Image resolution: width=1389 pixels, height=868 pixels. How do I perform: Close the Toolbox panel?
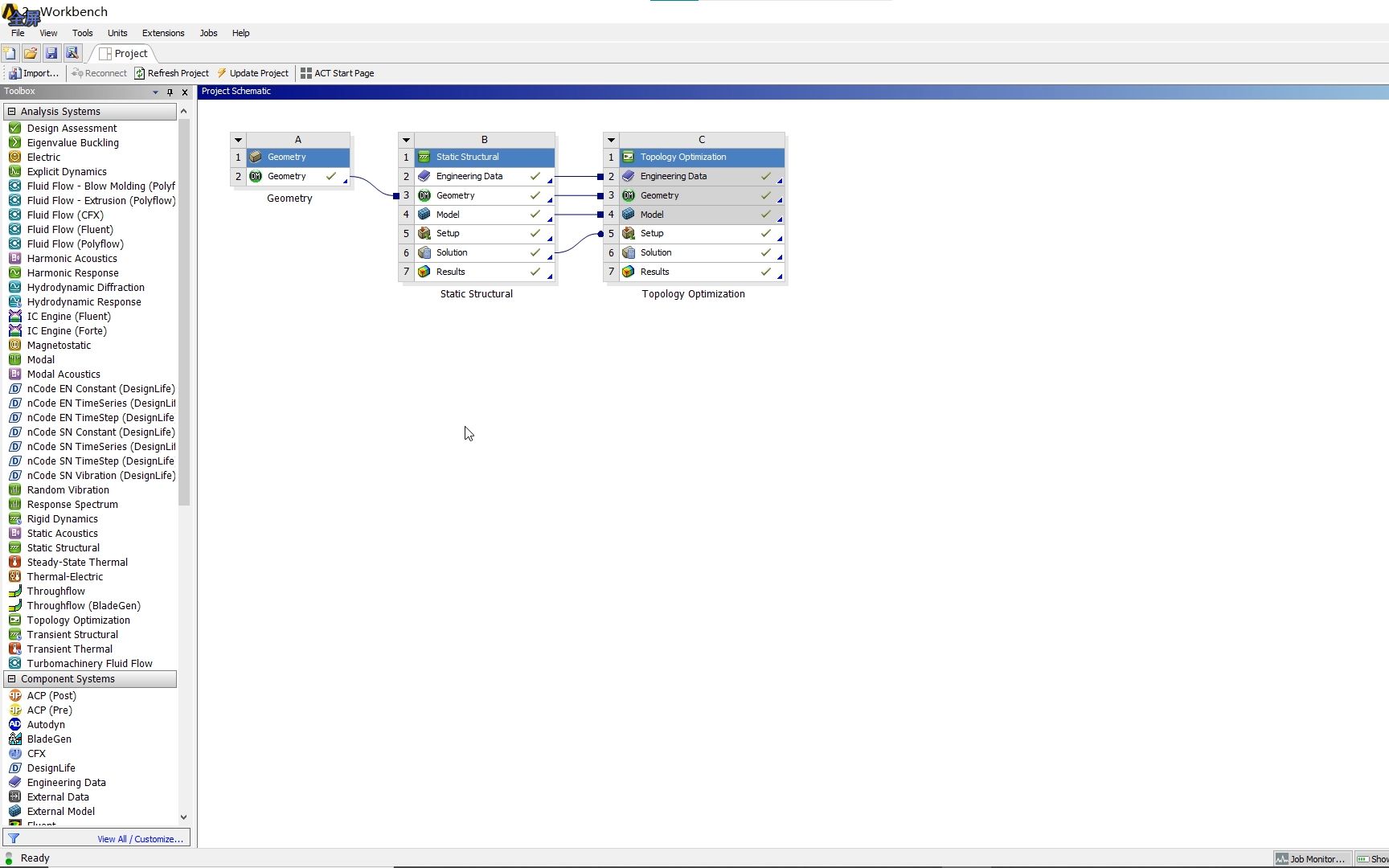coord(185,92)
